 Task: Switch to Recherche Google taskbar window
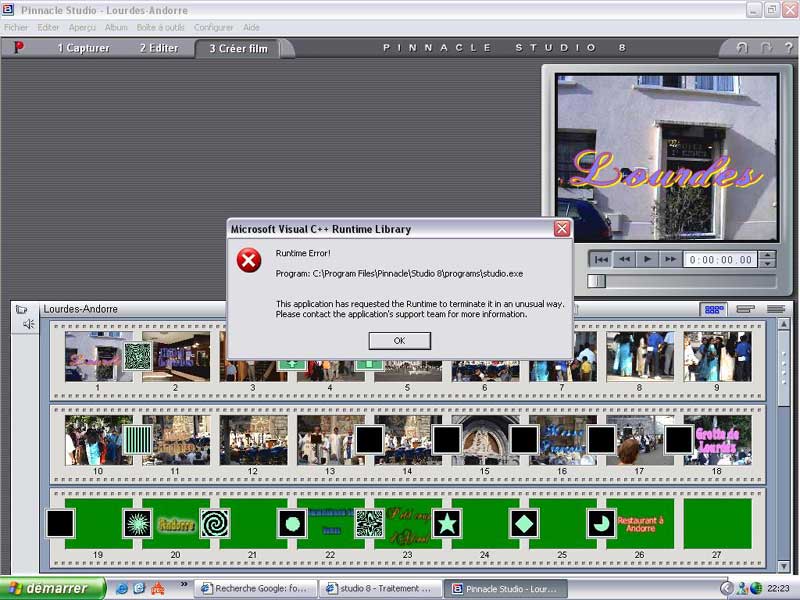point(256,588)
